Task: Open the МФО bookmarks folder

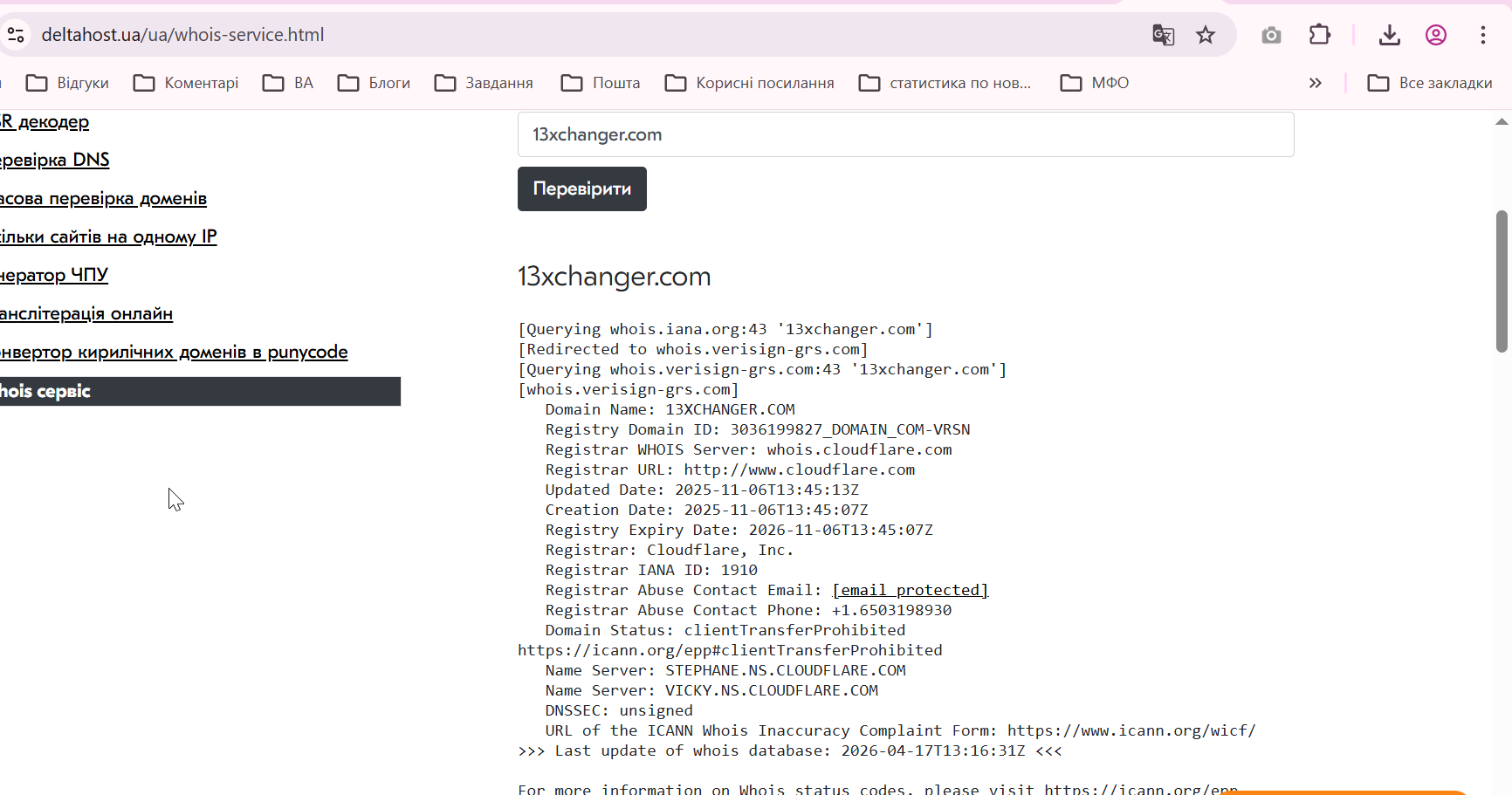Action: coord(1095,83)
